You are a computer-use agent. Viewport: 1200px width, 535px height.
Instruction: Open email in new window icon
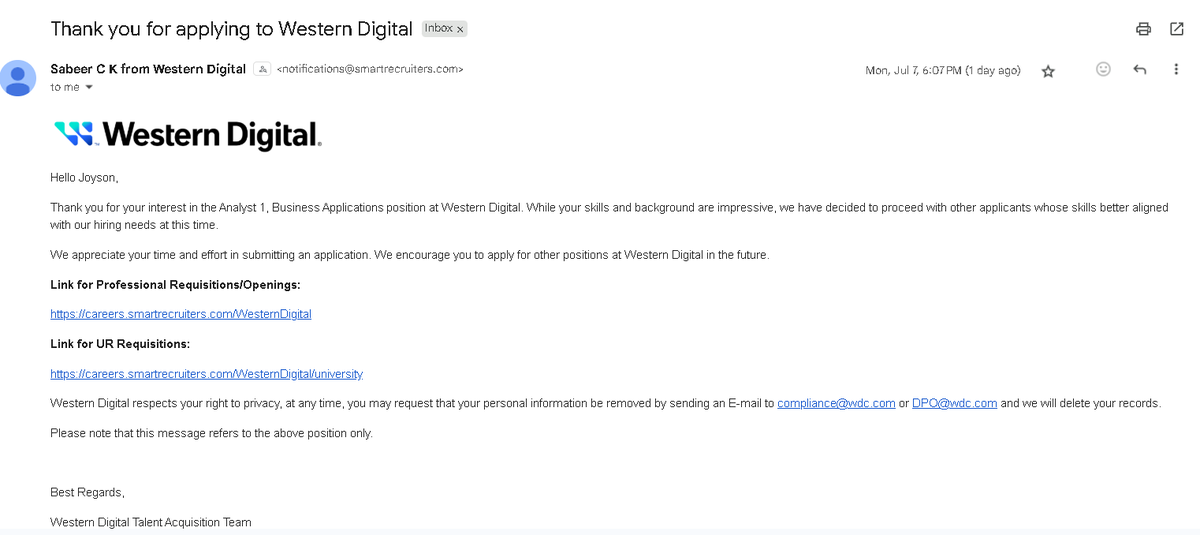1176,29
